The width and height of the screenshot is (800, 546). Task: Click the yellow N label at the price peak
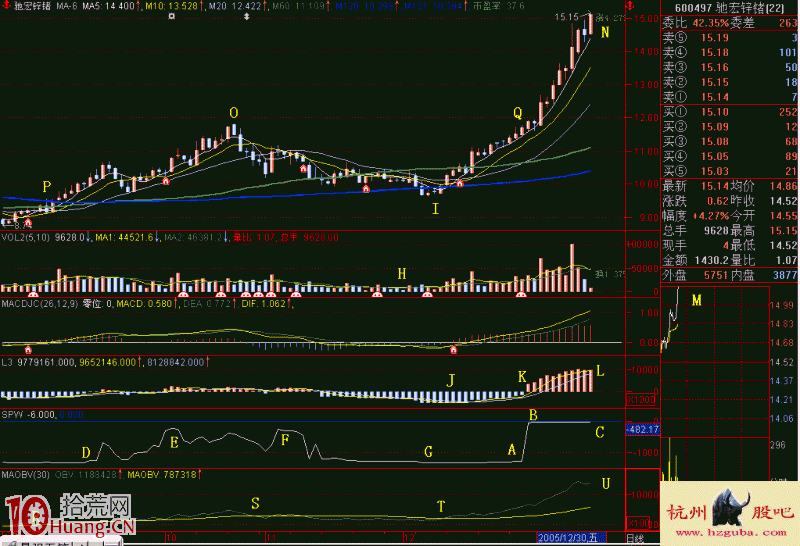606,33
